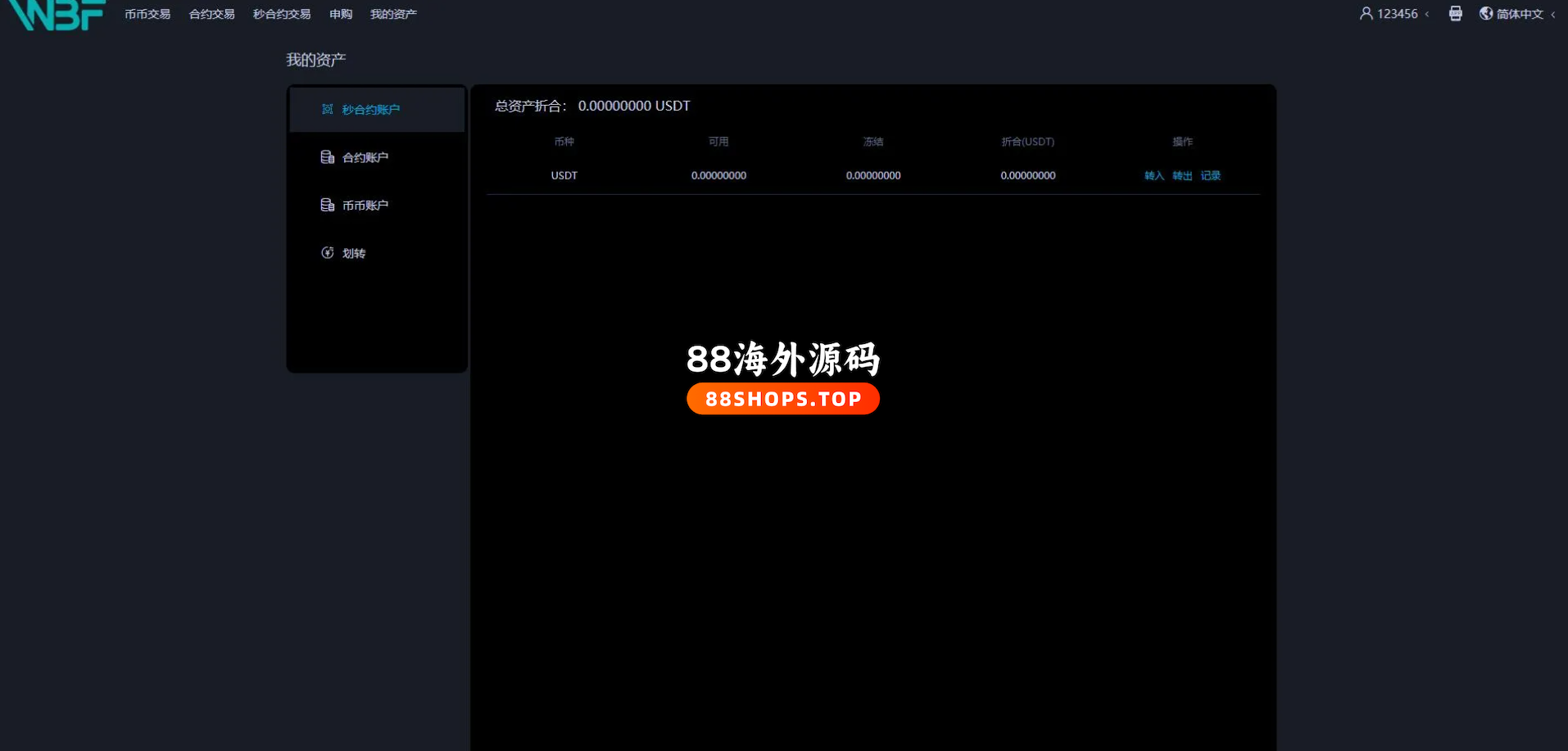
Task: Select 申购 in the top navigation
Action: click(341, 14)
